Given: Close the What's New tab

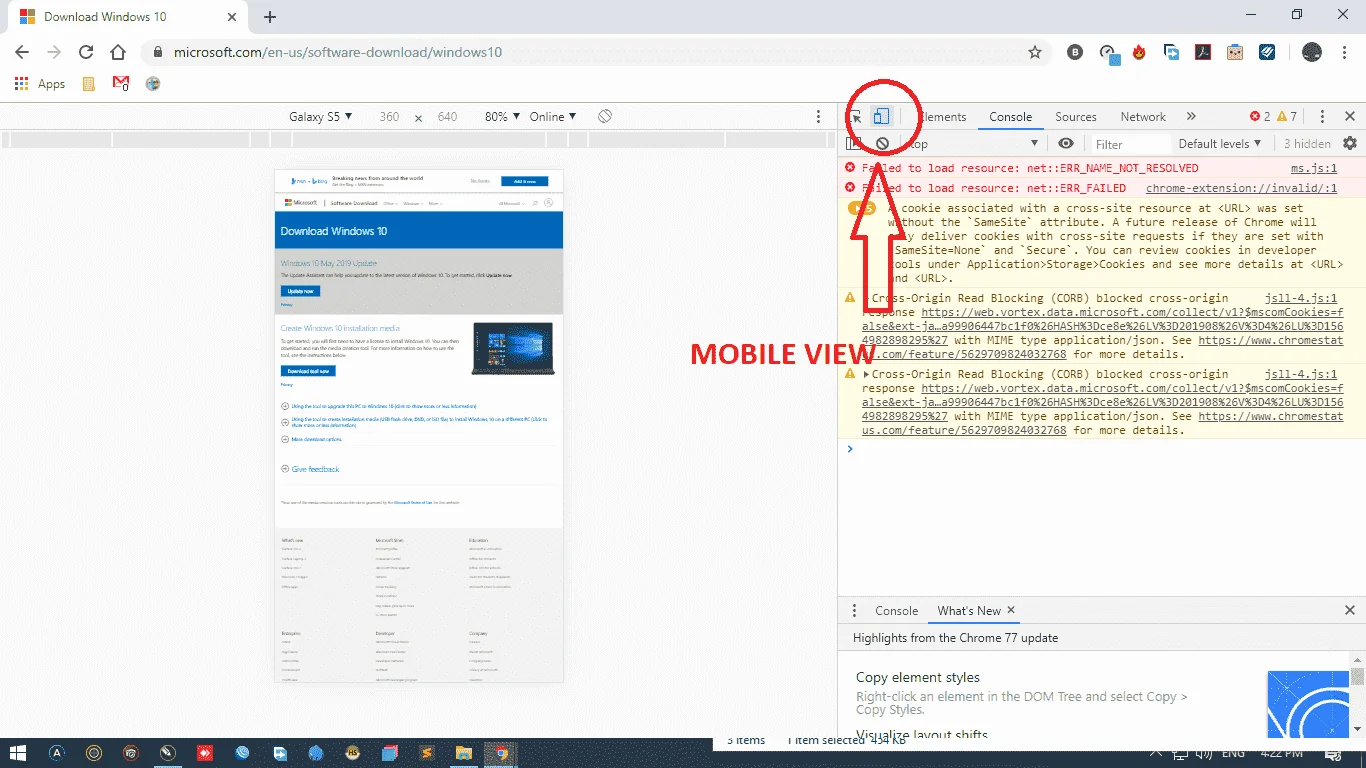Looking at the screenshot, I should [1011, 610].
